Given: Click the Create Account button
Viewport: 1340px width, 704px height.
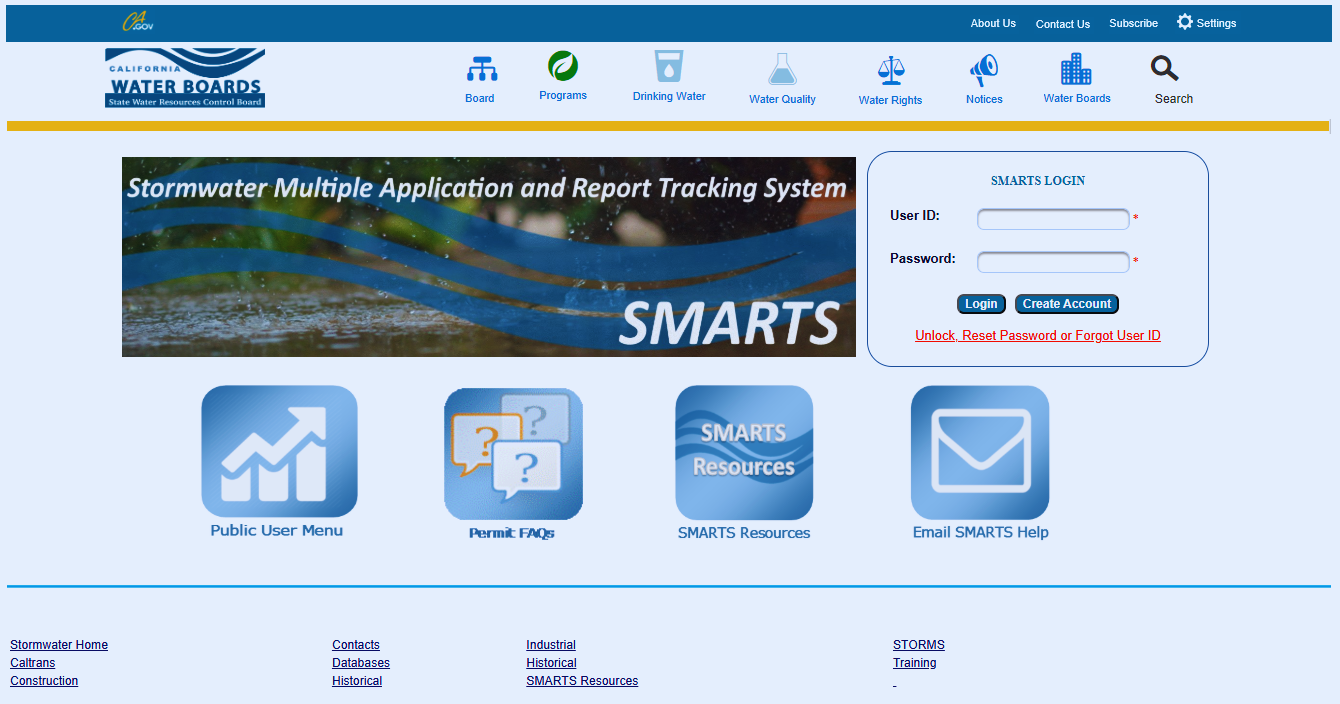Looking at the screenshot, I should tap(1067, 304).
